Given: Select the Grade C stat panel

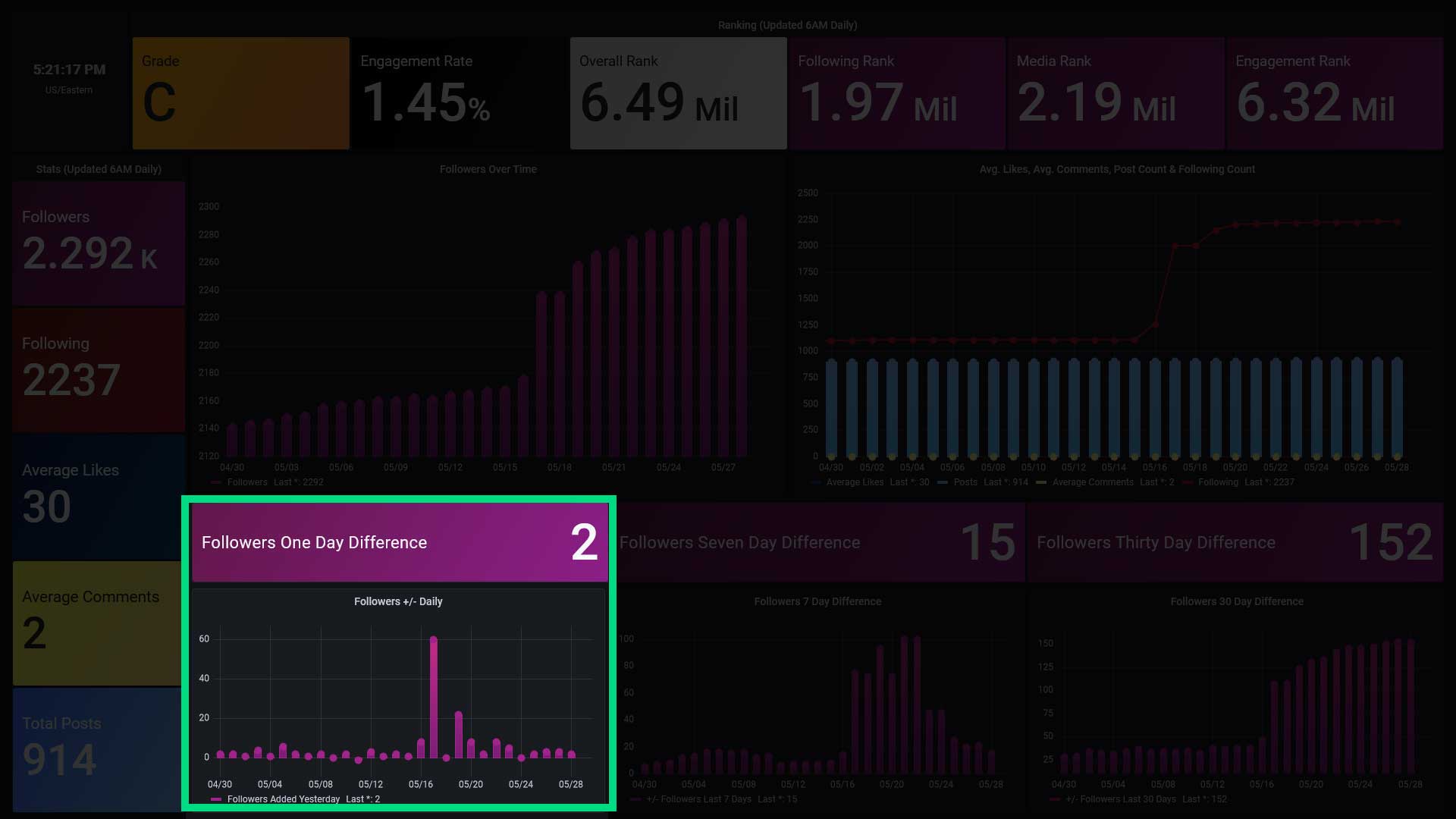Looking at the screenshot, I should 240,93.
